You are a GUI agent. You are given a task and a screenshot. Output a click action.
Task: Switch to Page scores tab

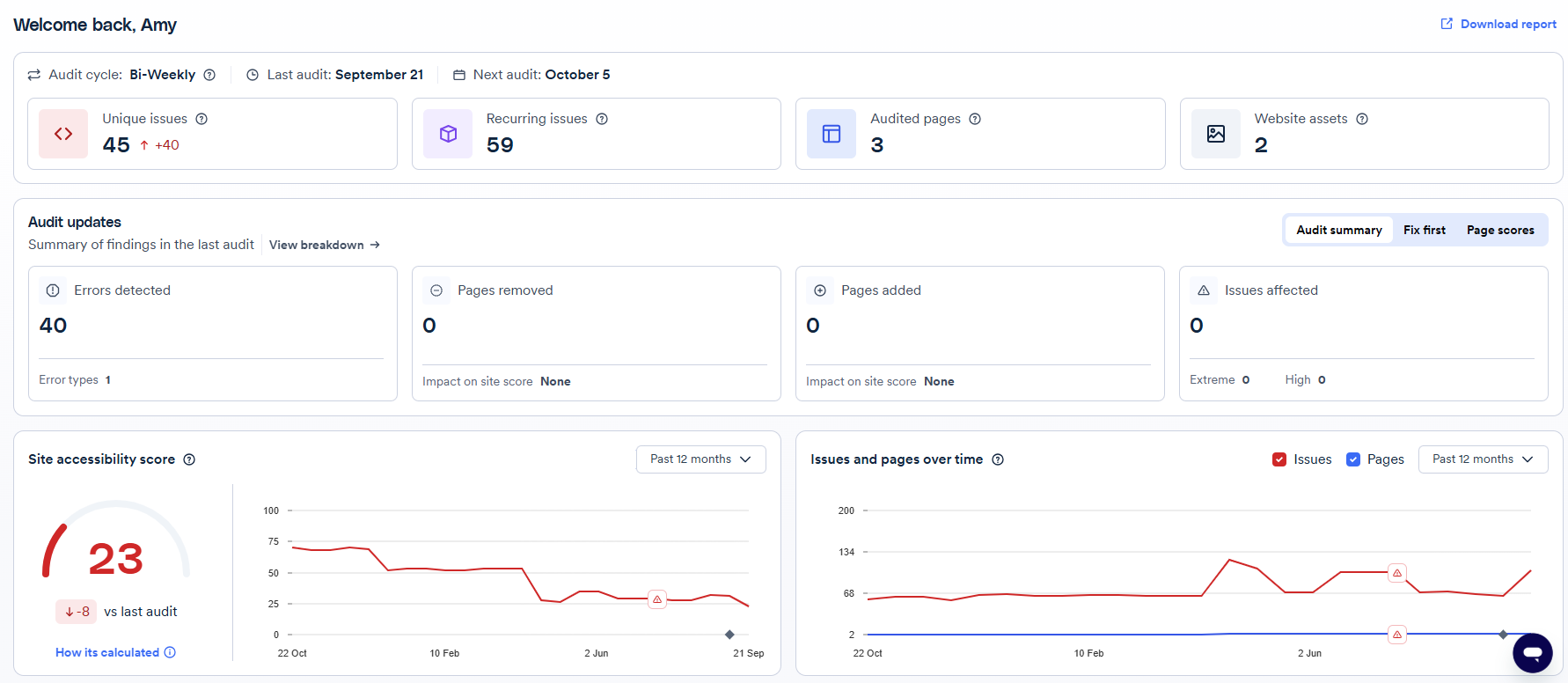point(1500,230)
